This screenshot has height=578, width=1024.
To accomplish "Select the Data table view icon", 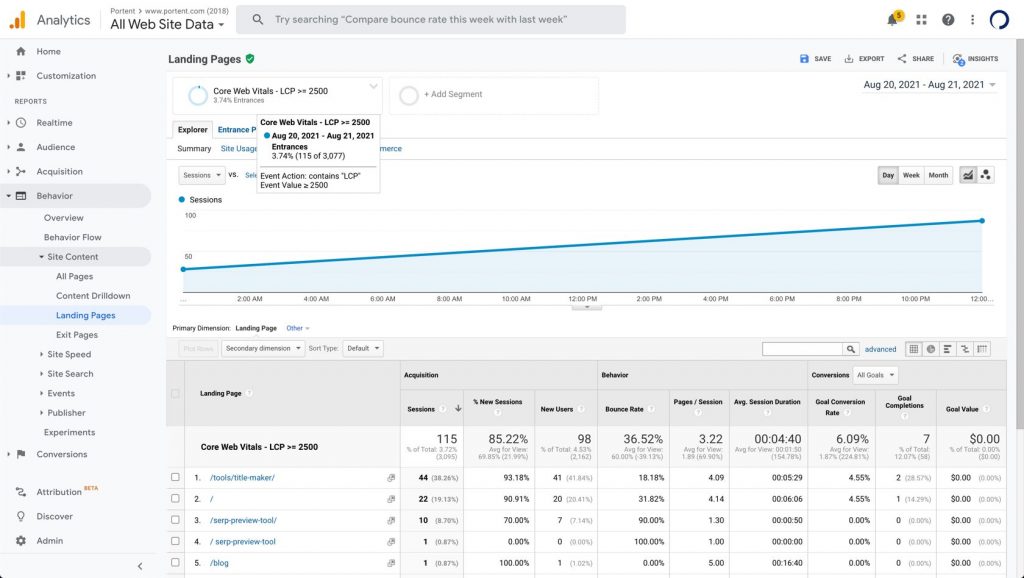I will [914, 349].
